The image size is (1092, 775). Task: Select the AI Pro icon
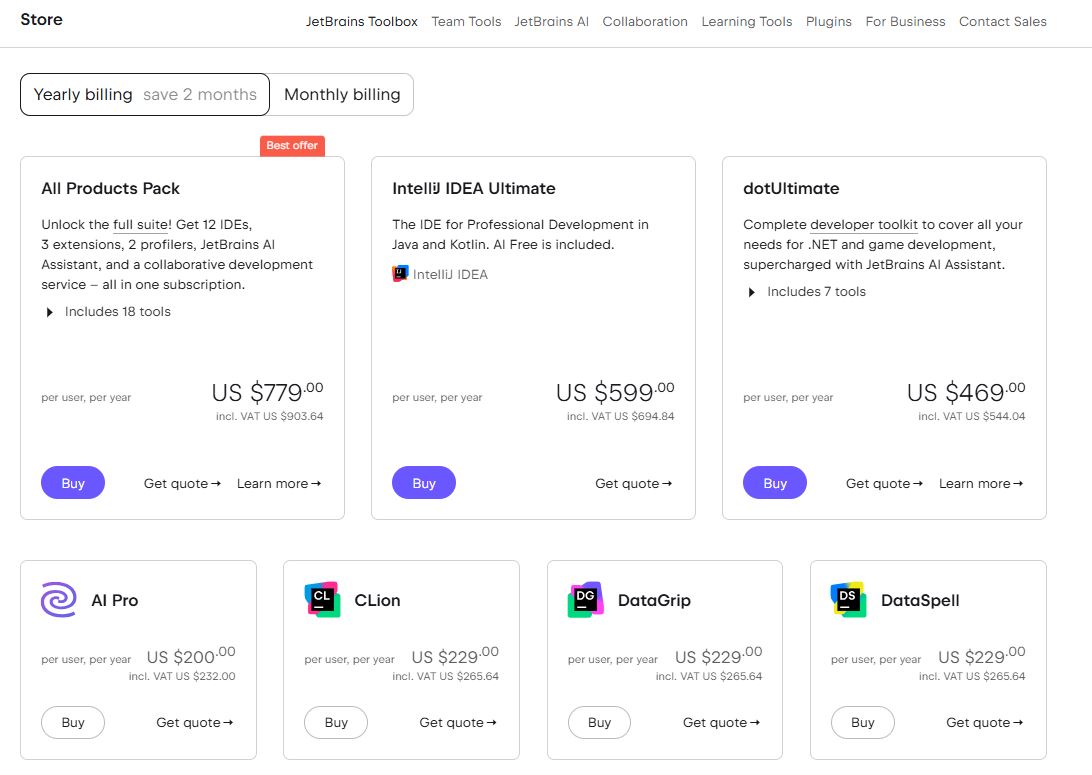click(x=58, y=599)
